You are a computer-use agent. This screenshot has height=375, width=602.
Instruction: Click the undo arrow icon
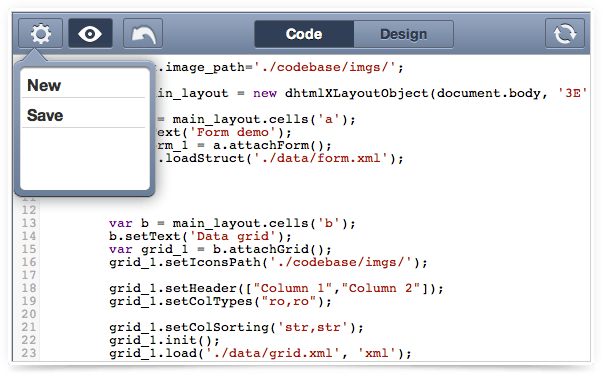point(143,34)
